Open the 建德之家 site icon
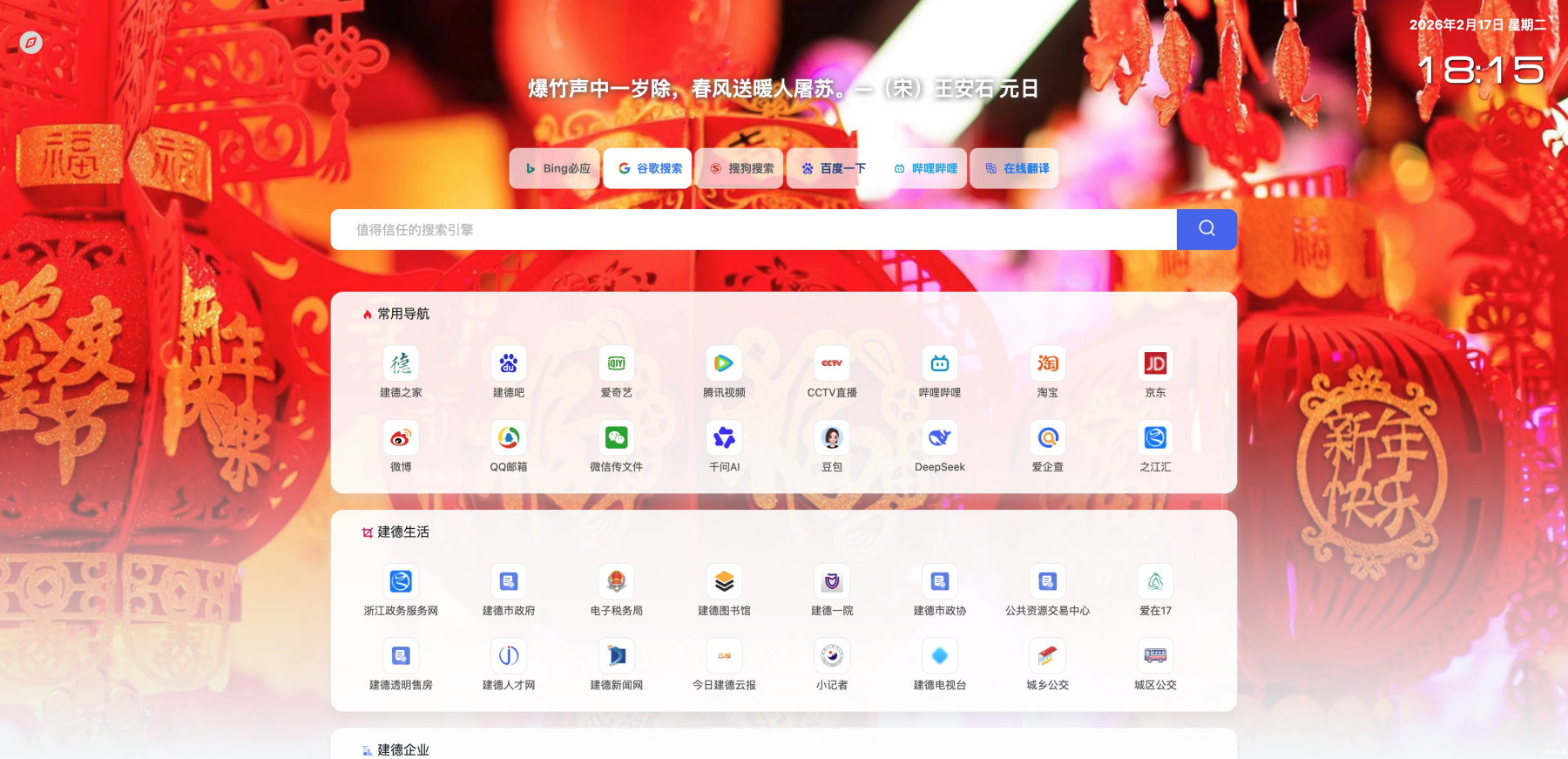Screen dimensions: 1568x759 pos(401,363)
